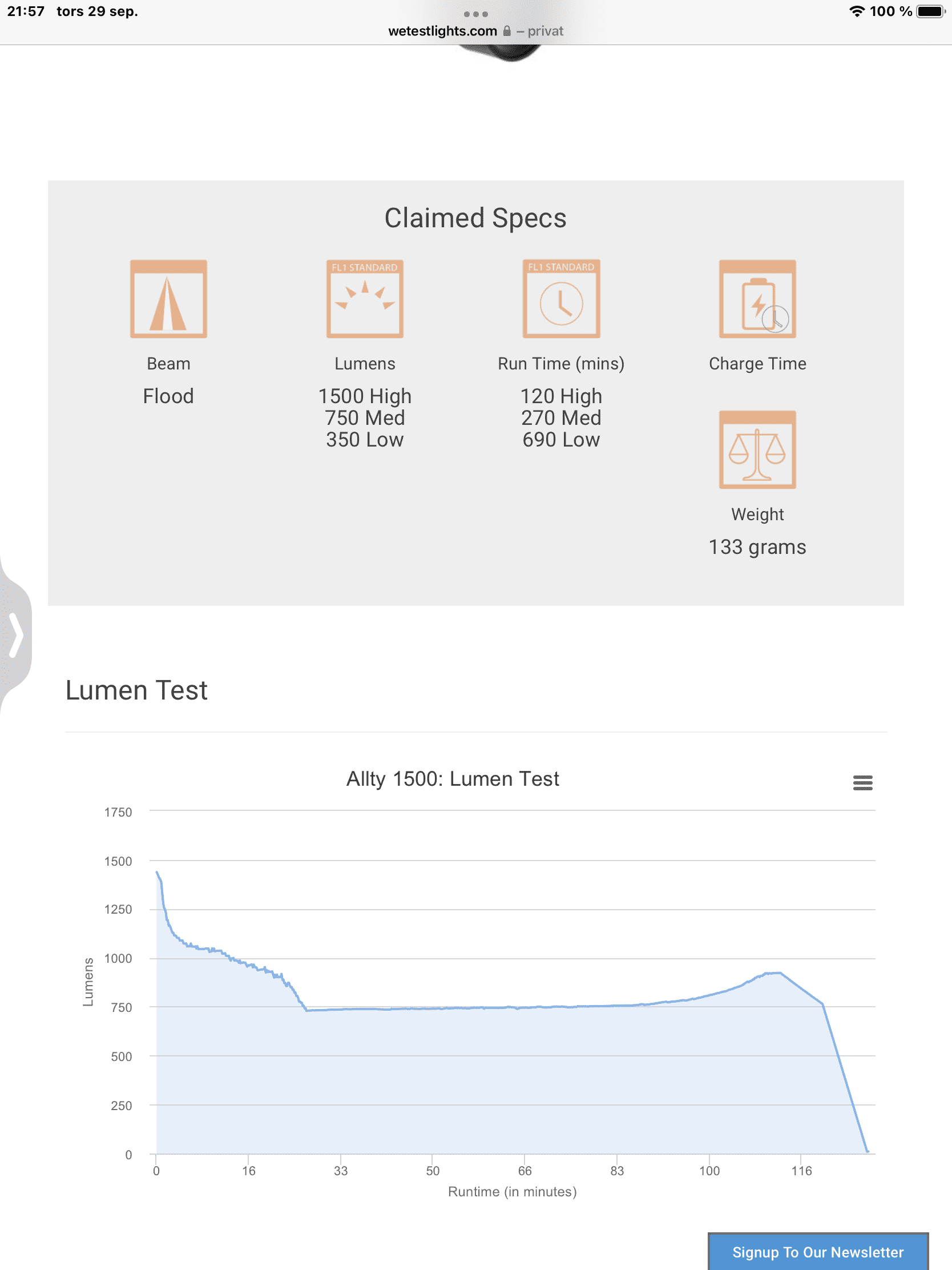Click the 133 grams weight value
The width and height of the screenshot is (952, 1270).
point(757,547)
